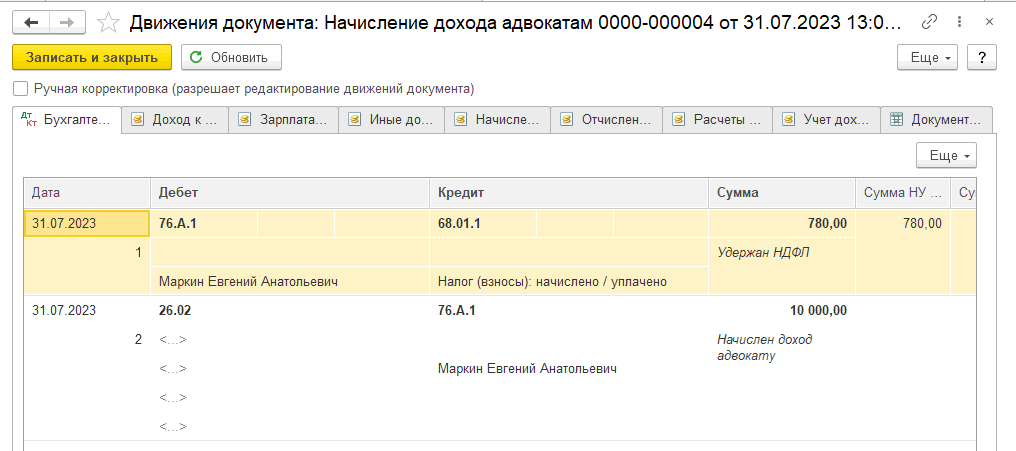Select the debit account 26.02 cell

tap(175, 310)
